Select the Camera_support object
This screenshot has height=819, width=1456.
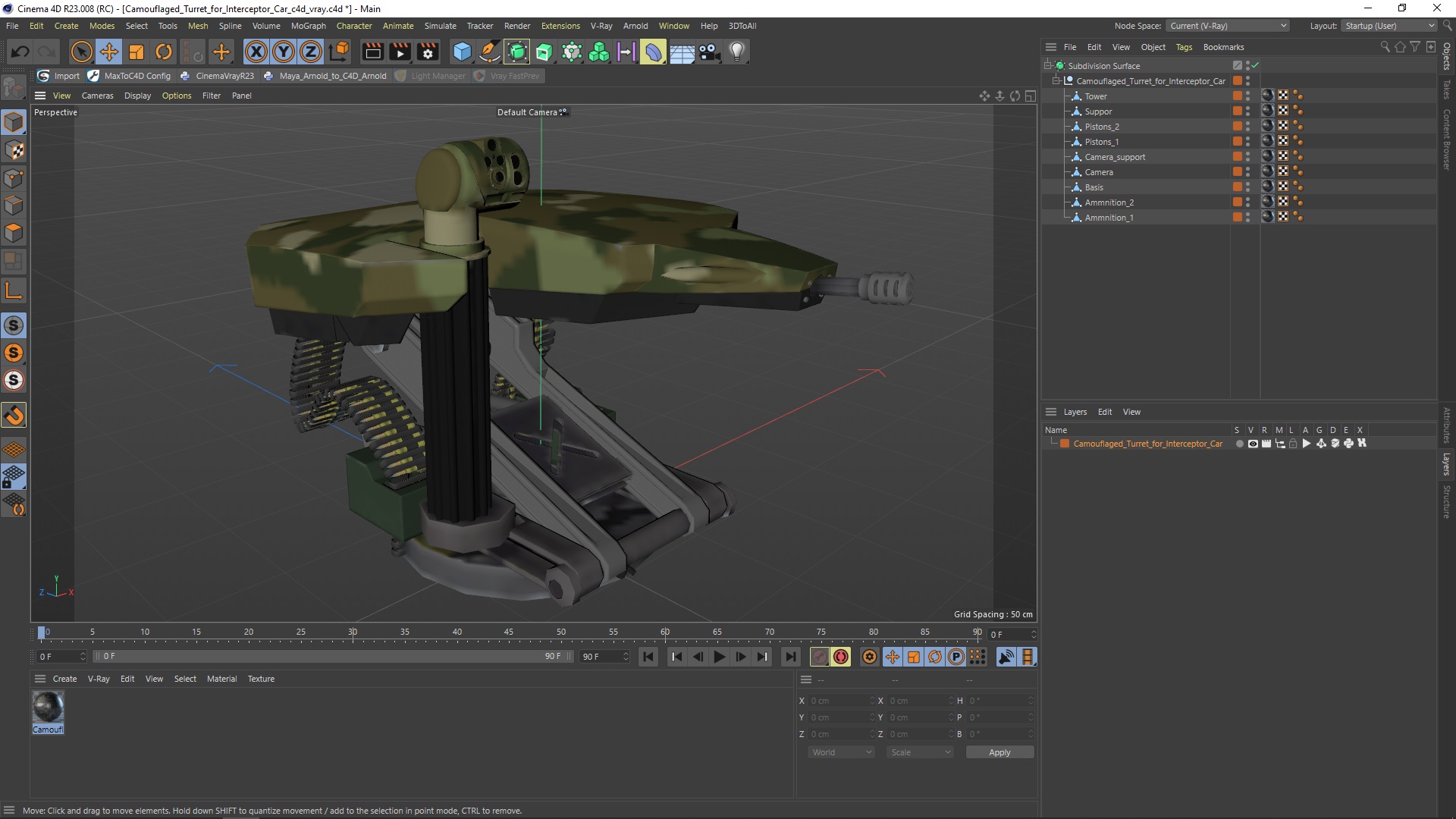[x=1115, y=157]
